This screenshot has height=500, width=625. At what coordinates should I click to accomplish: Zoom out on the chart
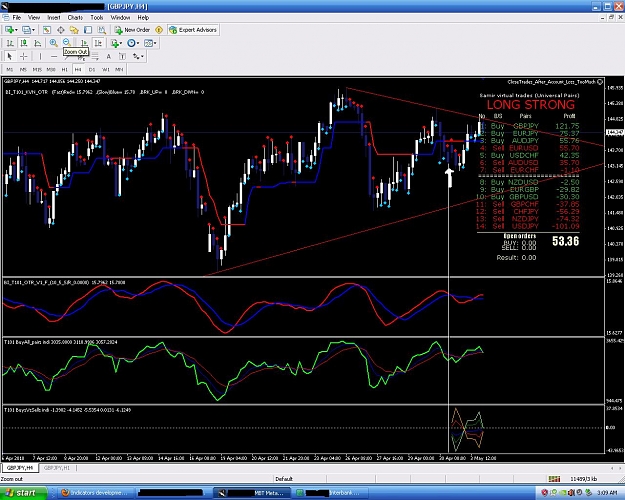coord(67,43)
